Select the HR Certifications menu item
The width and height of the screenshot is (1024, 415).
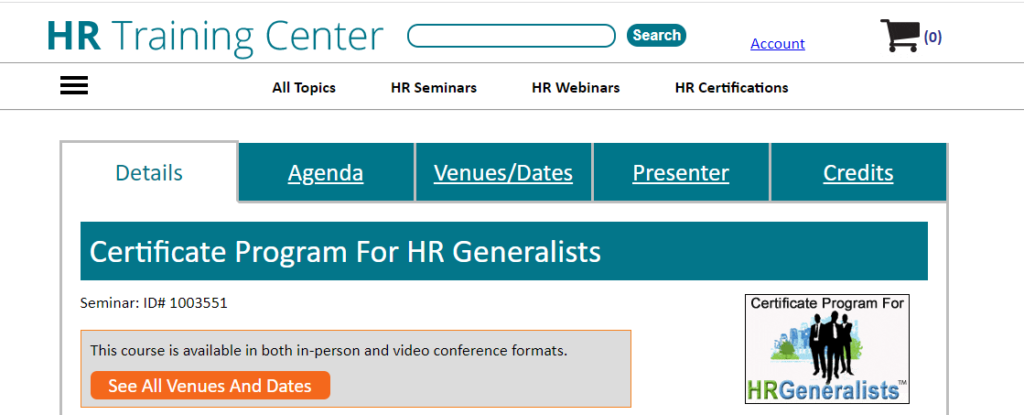pyautogui.click(x=731, y=88)
